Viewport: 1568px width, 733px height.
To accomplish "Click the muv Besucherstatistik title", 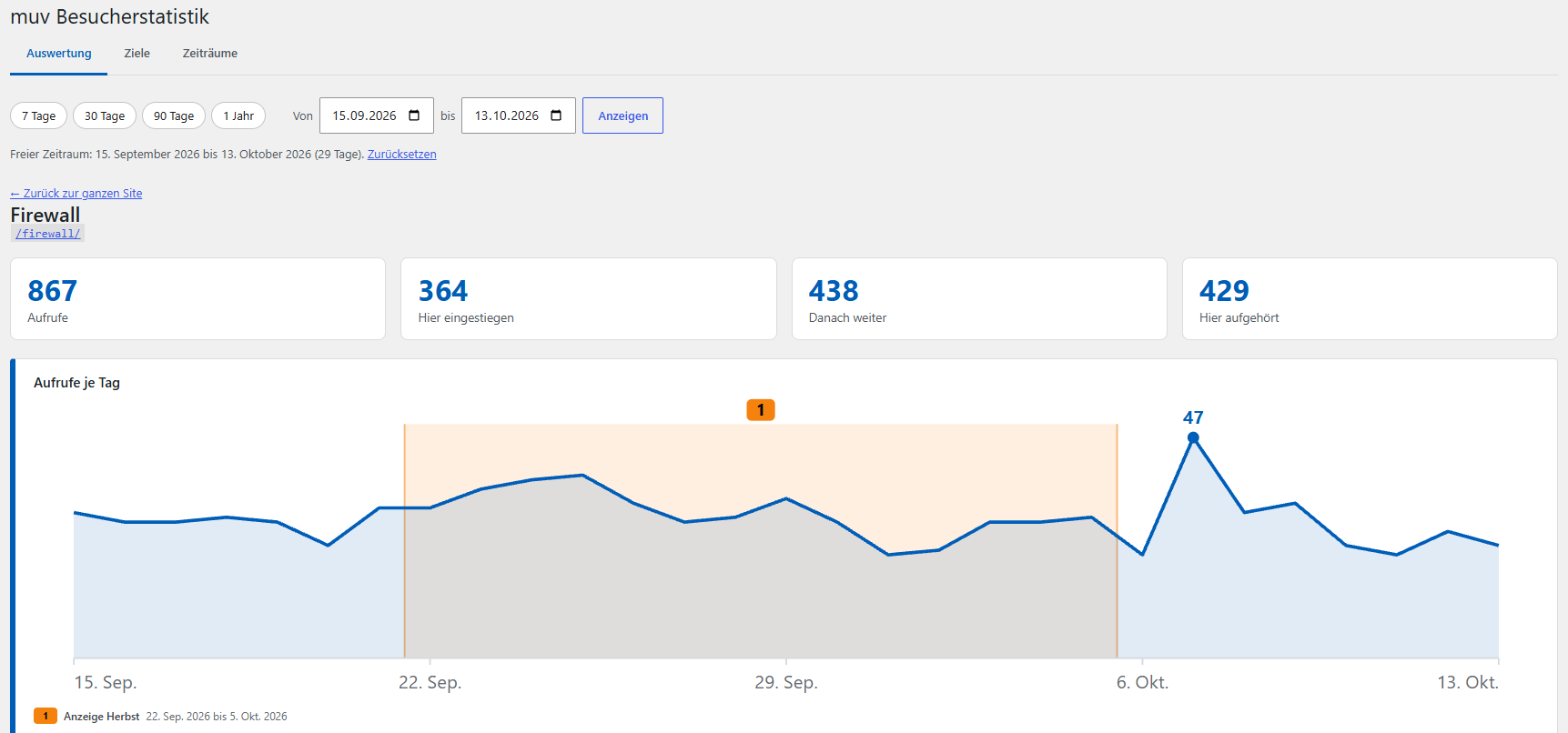I will click(110, 16).
